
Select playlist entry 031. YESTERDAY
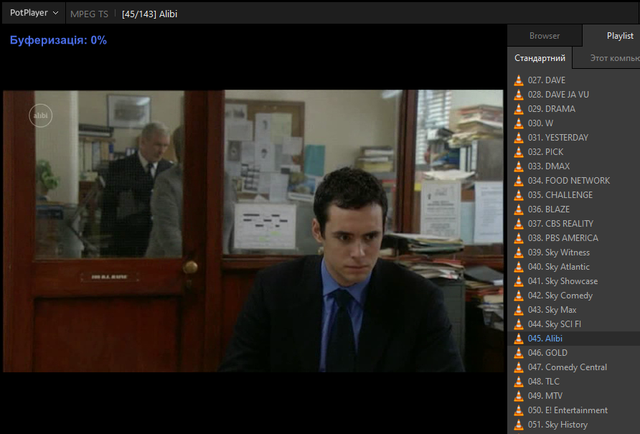(574, 138)
